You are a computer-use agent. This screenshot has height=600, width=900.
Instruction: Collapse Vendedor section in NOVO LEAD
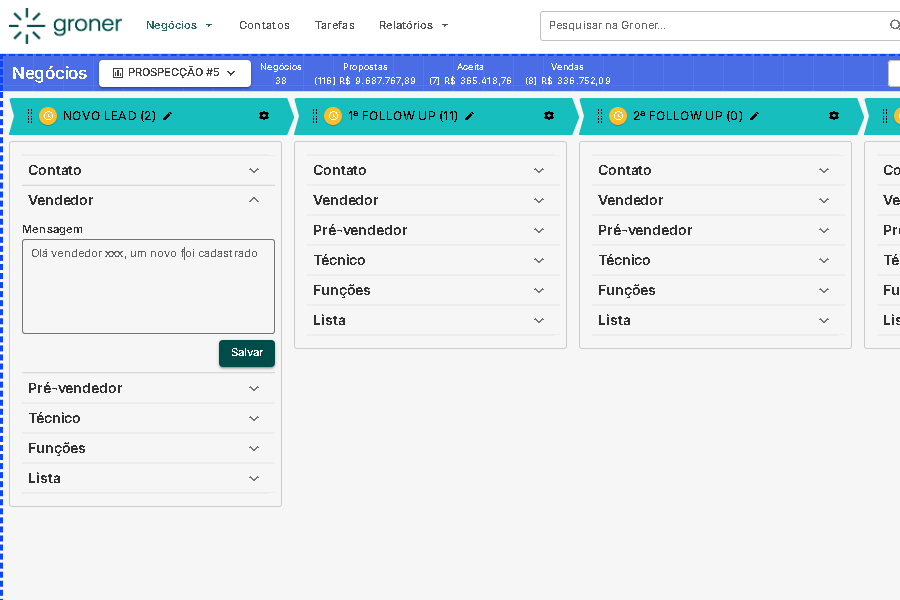click(254, 200)
